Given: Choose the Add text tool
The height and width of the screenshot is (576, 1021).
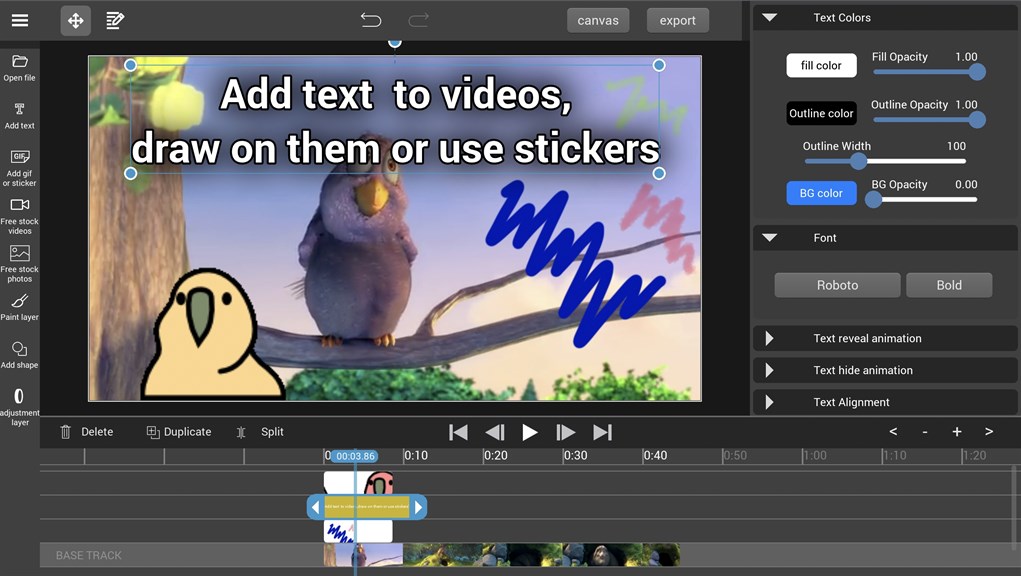Looking at the screenshot, I should coord(19,110).
